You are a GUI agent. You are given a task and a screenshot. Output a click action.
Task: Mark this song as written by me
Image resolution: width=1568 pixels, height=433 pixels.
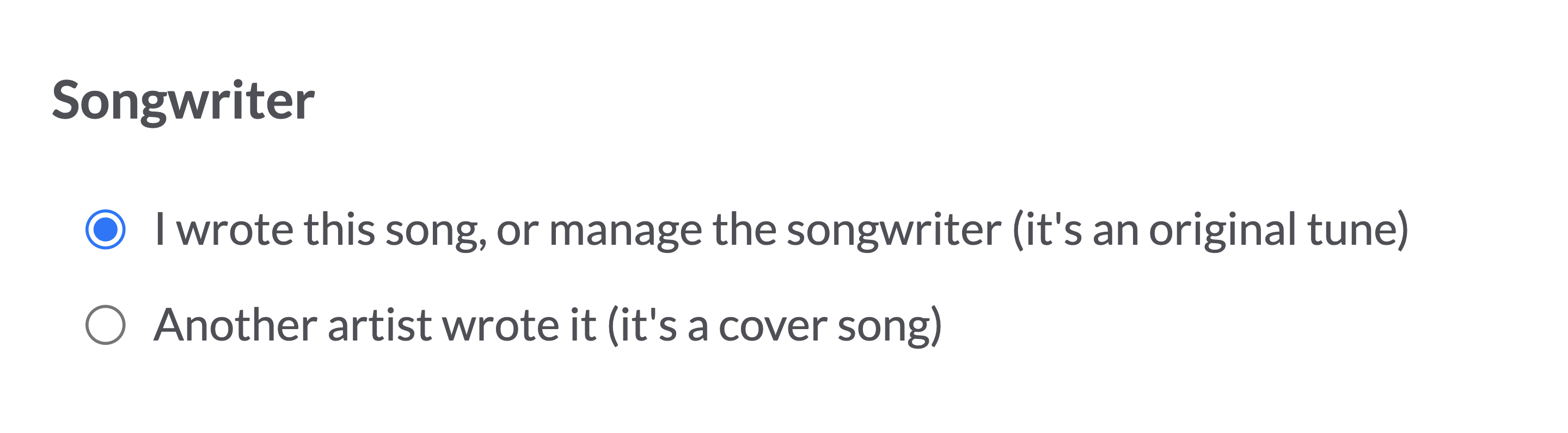click(x=105, y=229)
